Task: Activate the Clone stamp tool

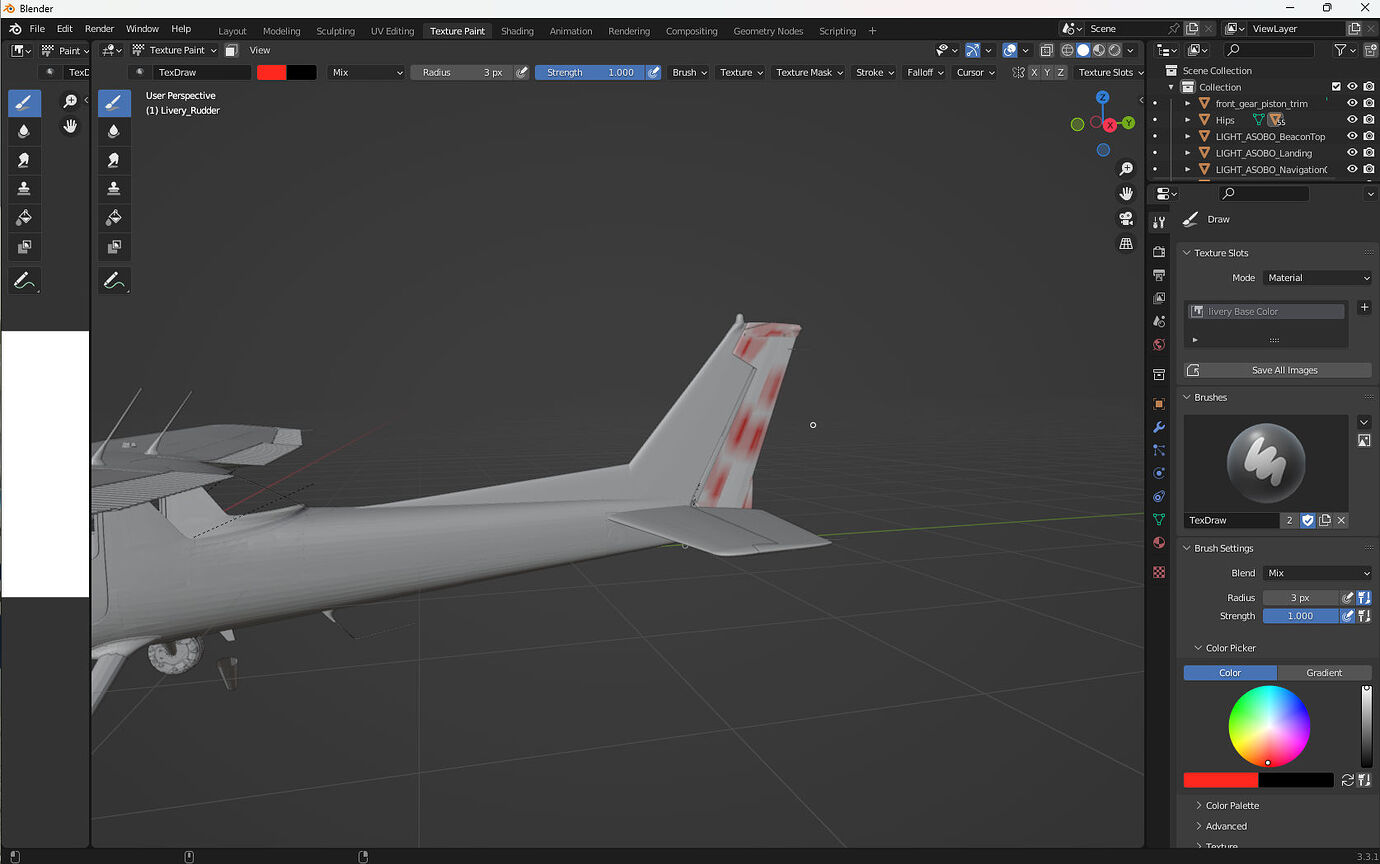Action: click(x=24, y=188)
